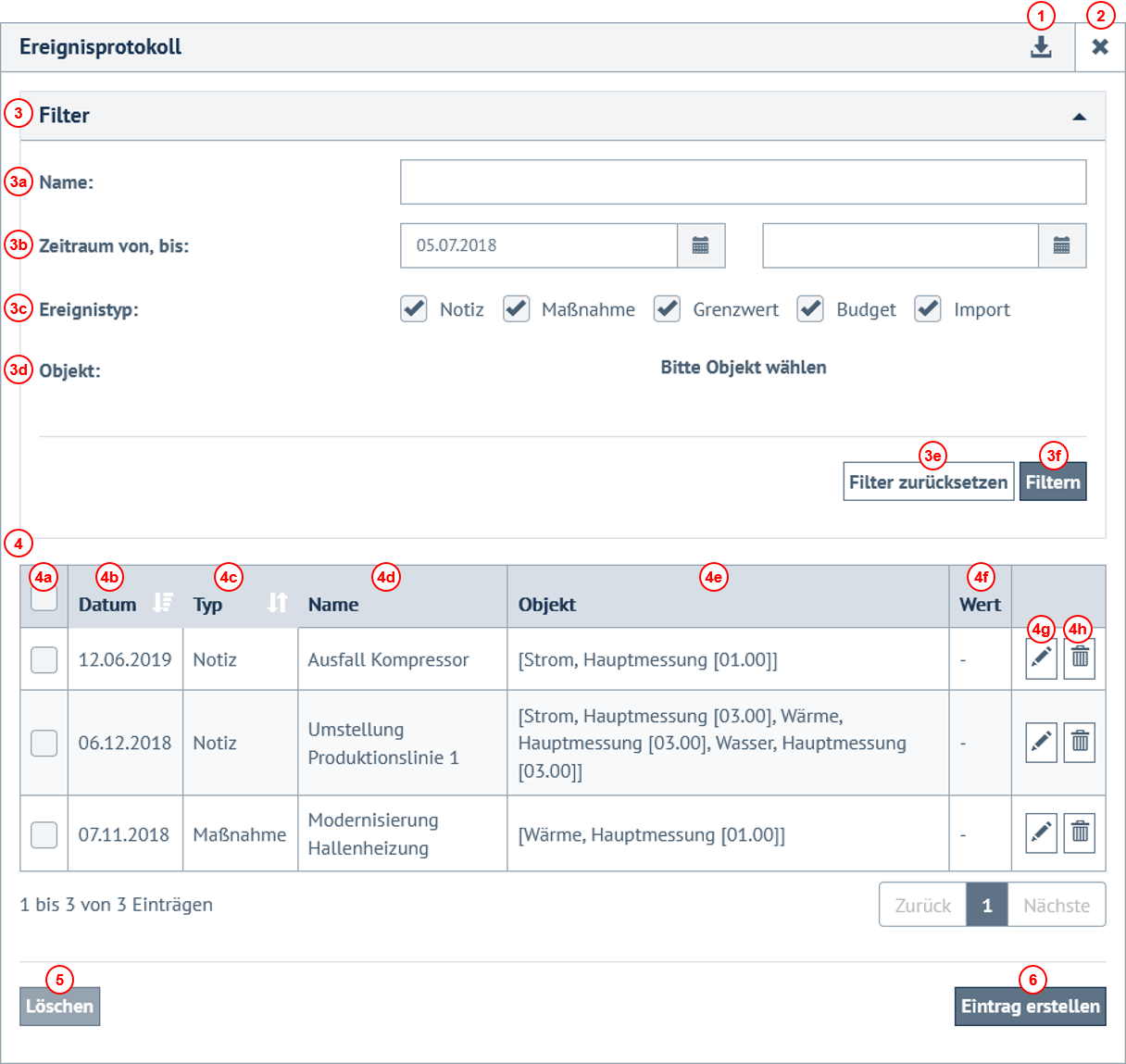Delete the Ausfall Kompressor entry via trash icon
This screenshot has width=1126, height=1064.
(x=1080, y=658)
